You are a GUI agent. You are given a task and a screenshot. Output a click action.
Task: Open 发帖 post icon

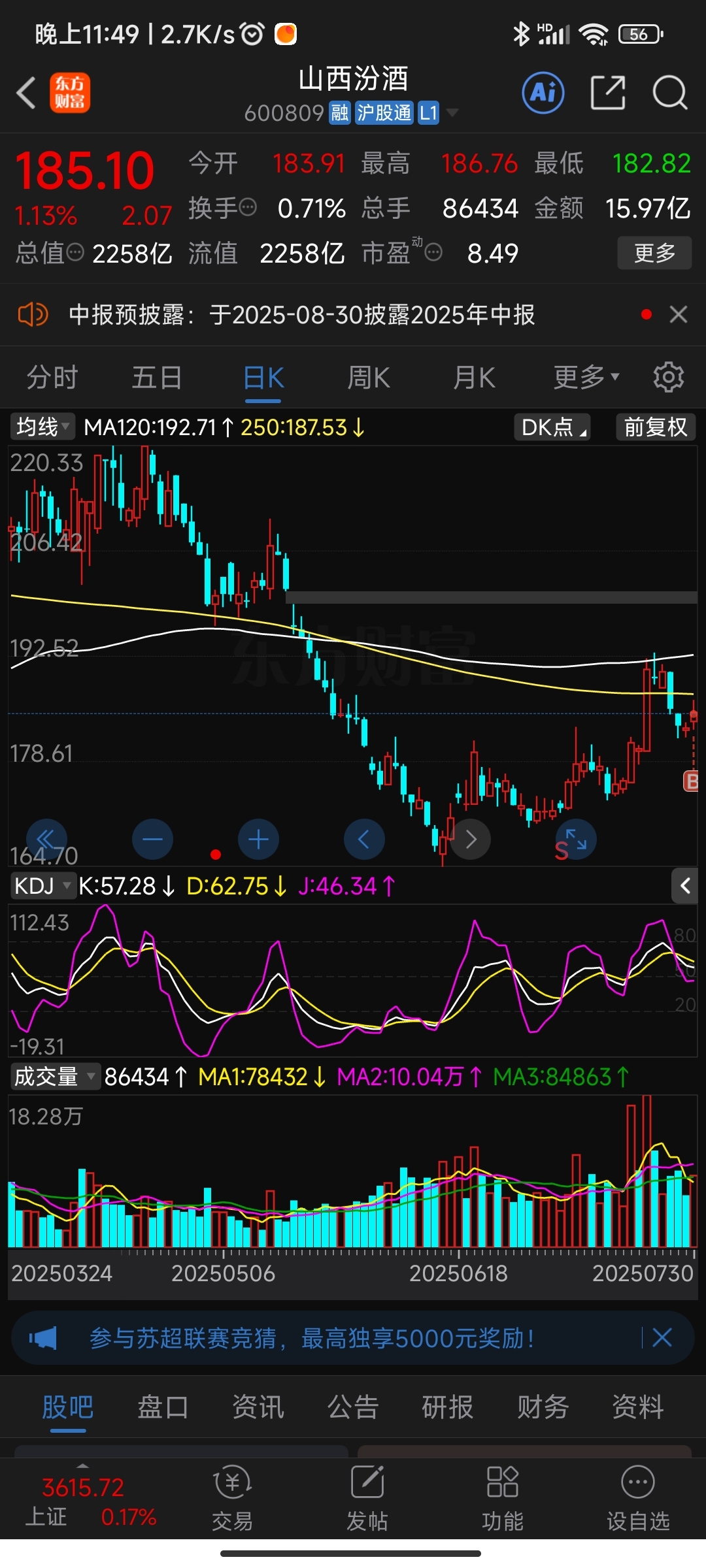pos(367,1499)
